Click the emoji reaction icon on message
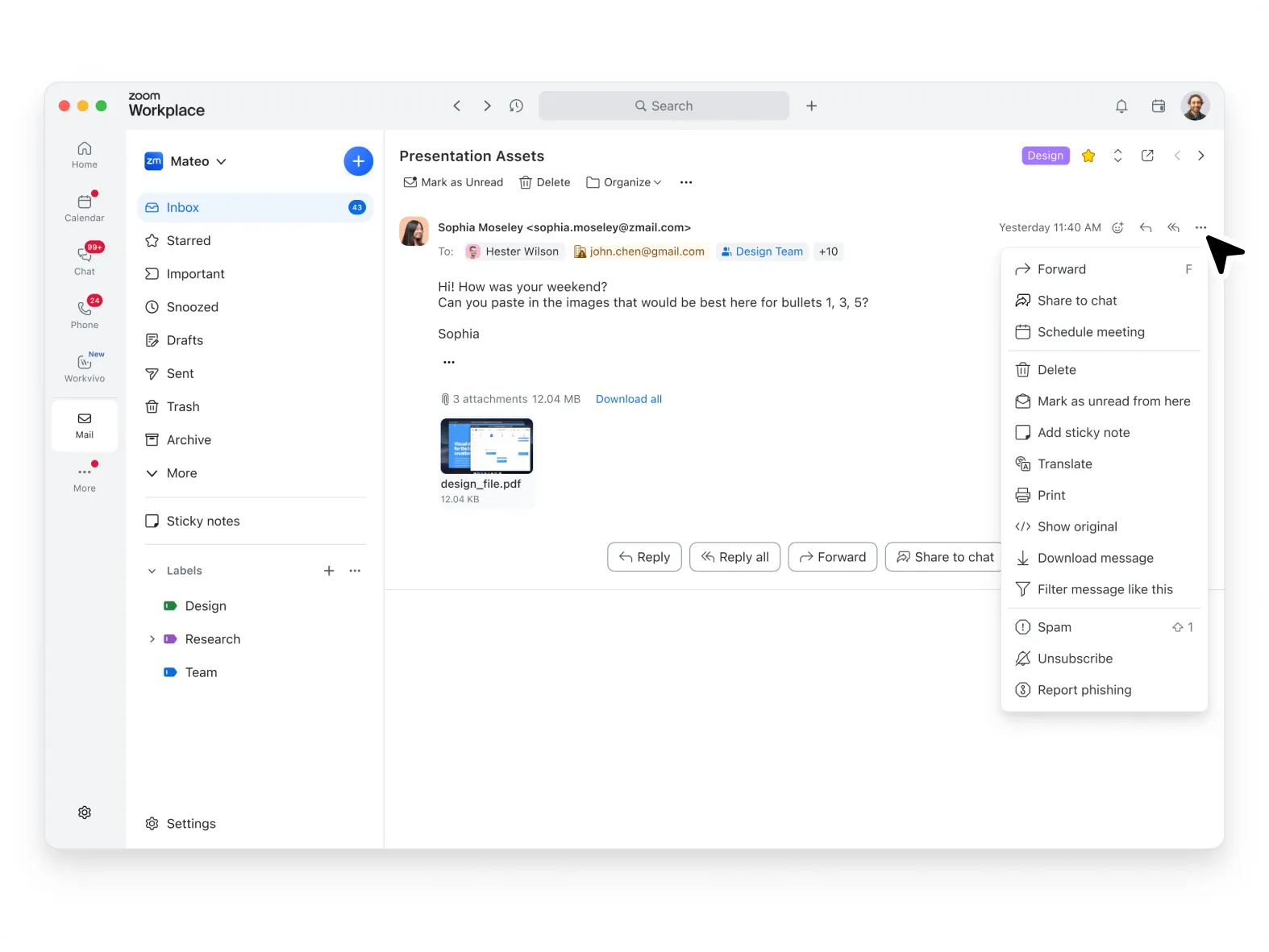The height and width of the screenshot is (952, 1269). 1117,227
